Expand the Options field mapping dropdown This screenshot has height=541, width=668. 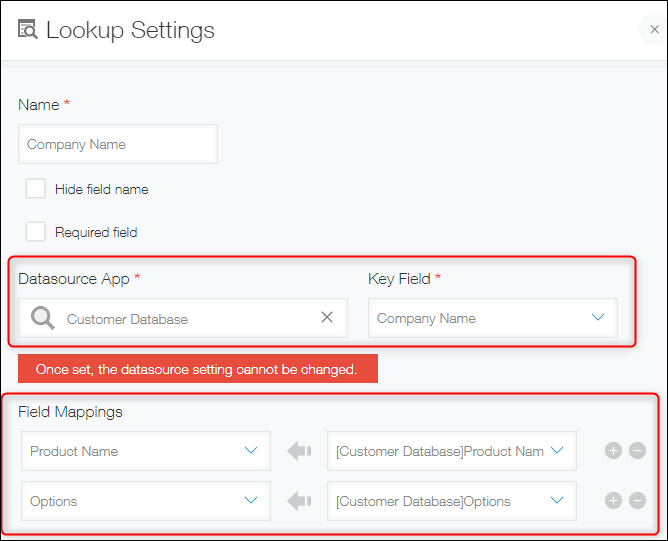coord(145,501)
